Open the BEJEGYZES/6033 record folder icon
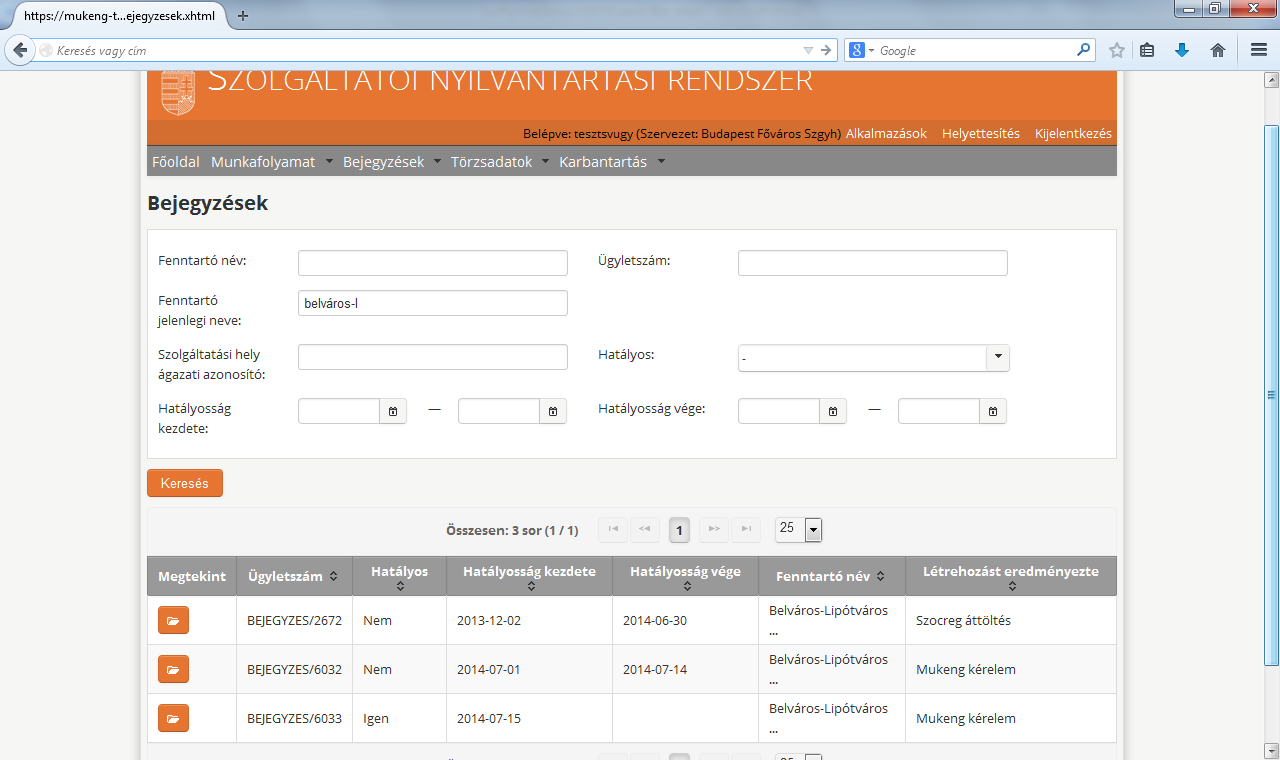The width and height of the screenshot is (1280, 760). (173, 718)
